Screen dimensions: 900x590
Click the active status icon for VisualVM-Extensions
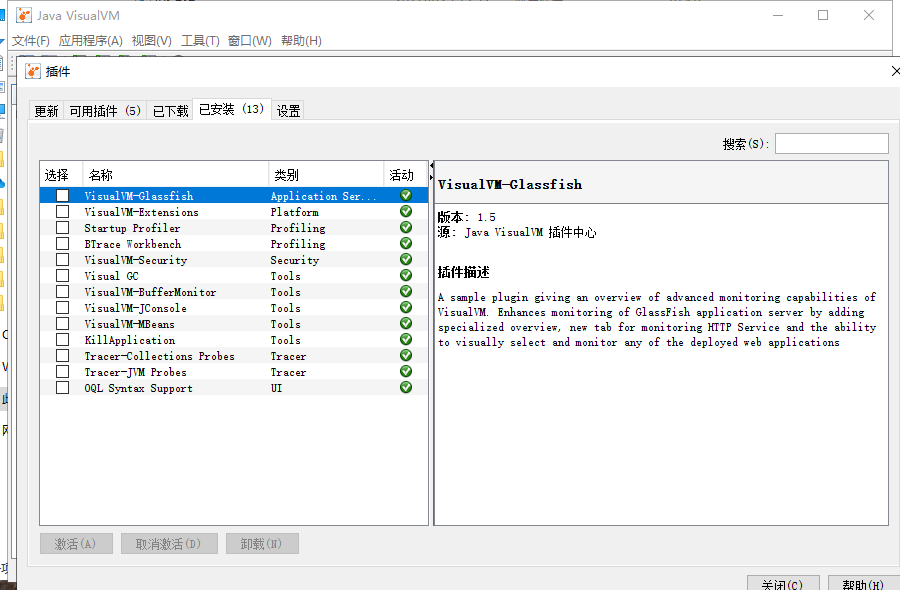[406, 211]
